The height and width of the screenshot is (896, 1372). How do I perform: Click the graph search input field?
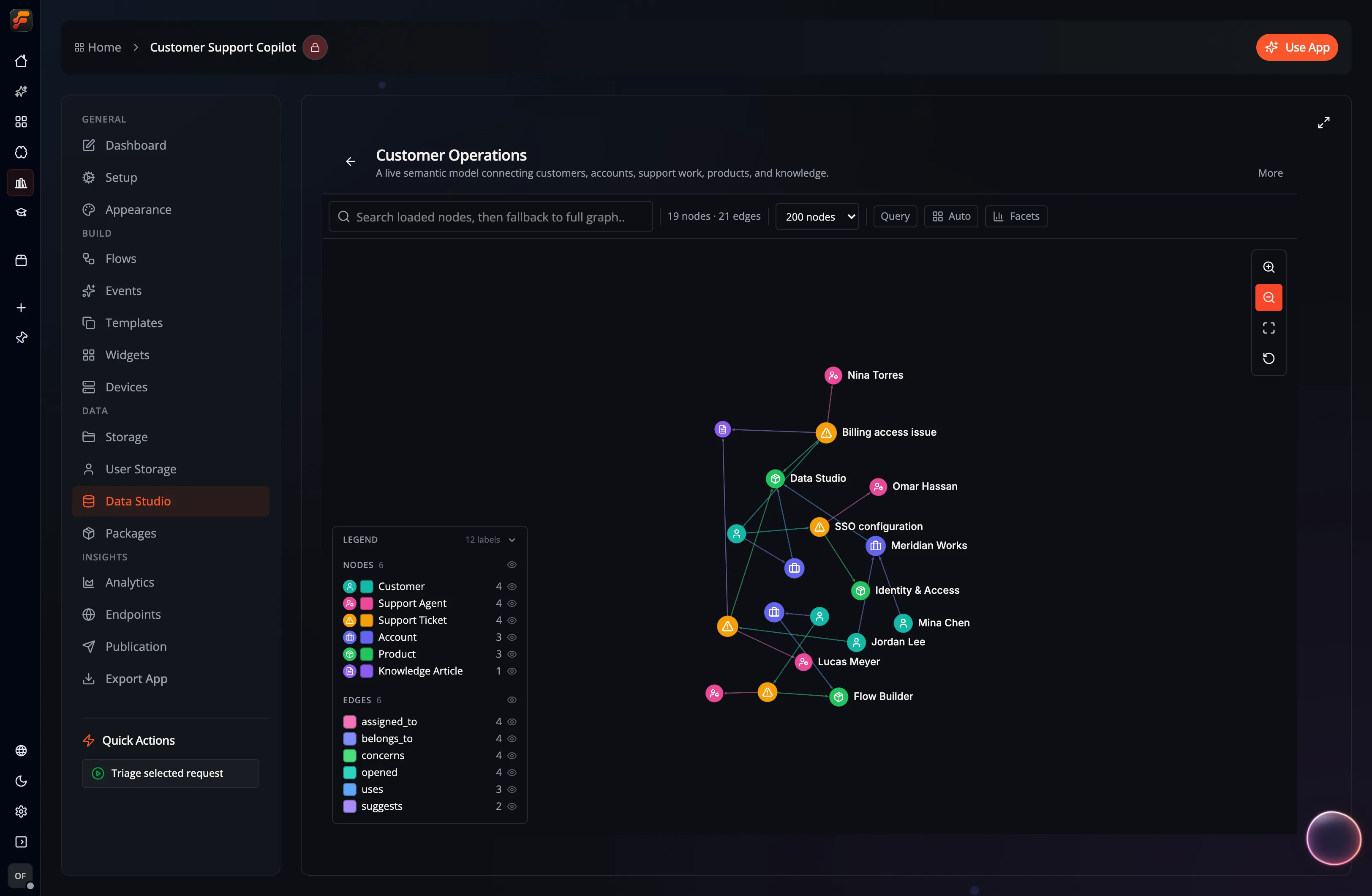(490, 216)
